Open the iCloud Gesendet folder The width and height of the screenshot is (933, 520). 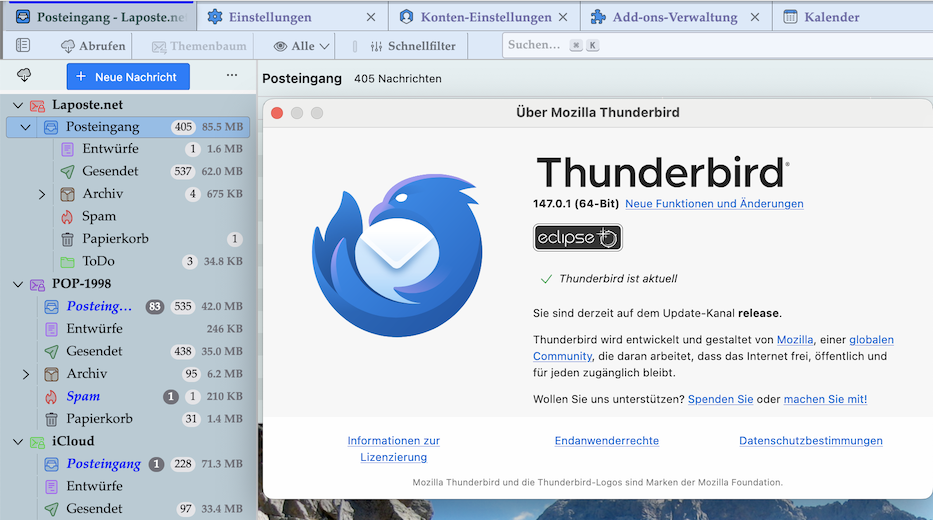click(x=94, y=509)
